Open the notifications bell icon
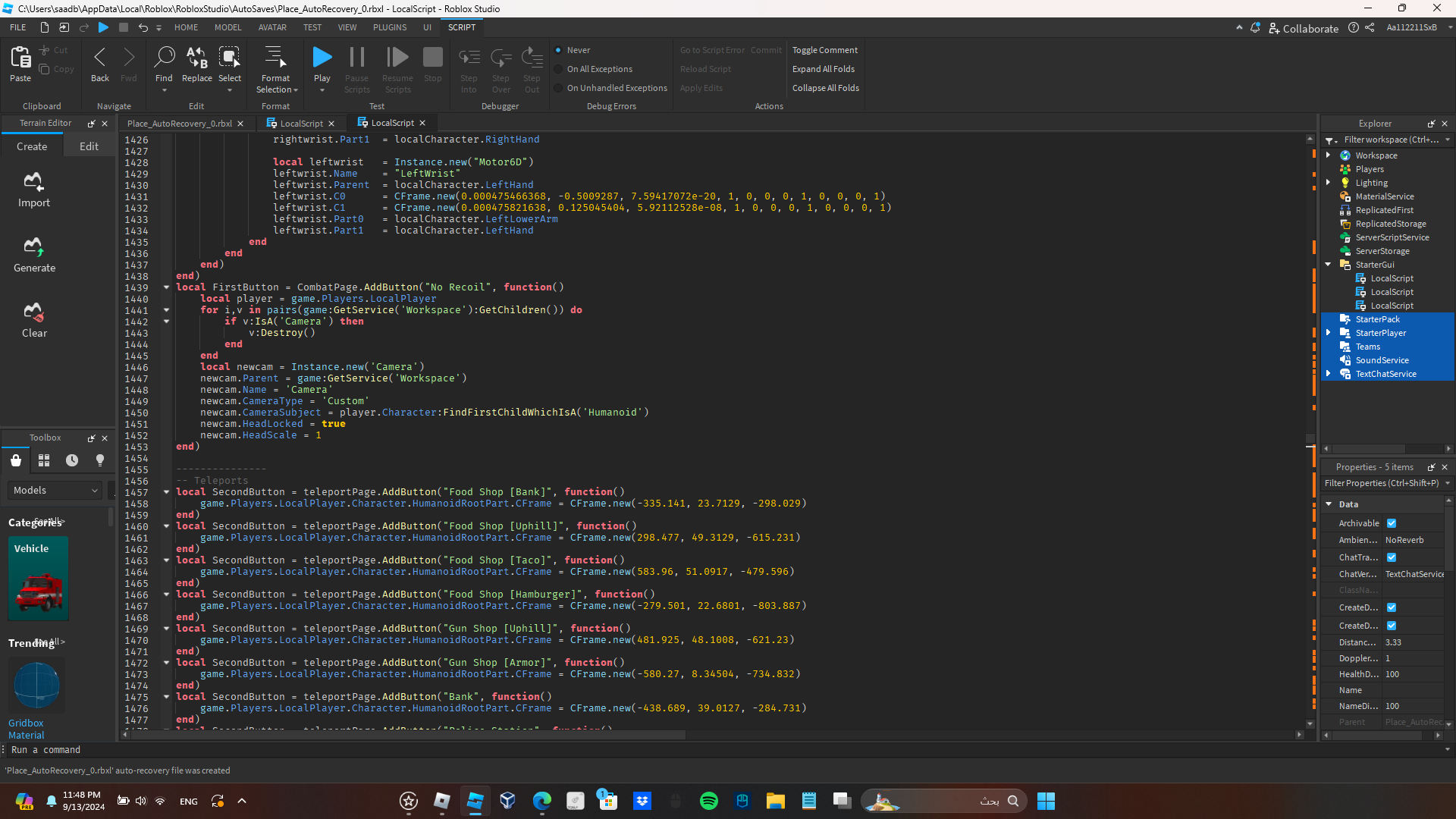 click(x=1255, y=28)
